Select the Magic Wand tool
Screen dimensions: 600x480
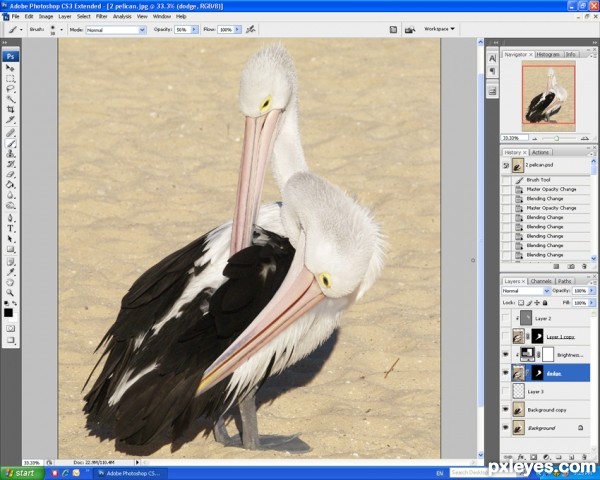click(x=10, y=100)
